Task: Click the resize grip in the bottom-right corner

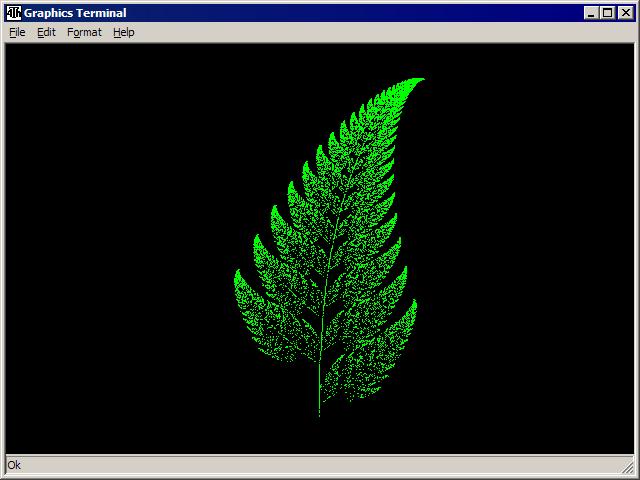Action: click(x=629, y=468)
